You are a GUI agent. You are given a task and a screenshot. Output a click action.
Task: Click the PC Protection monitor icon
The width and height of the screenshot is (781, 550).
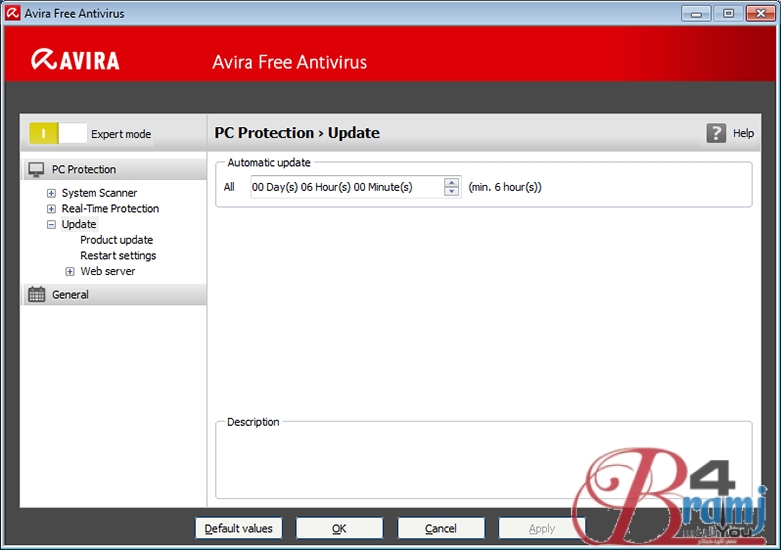pyautogui.click(x=36, y=169)
